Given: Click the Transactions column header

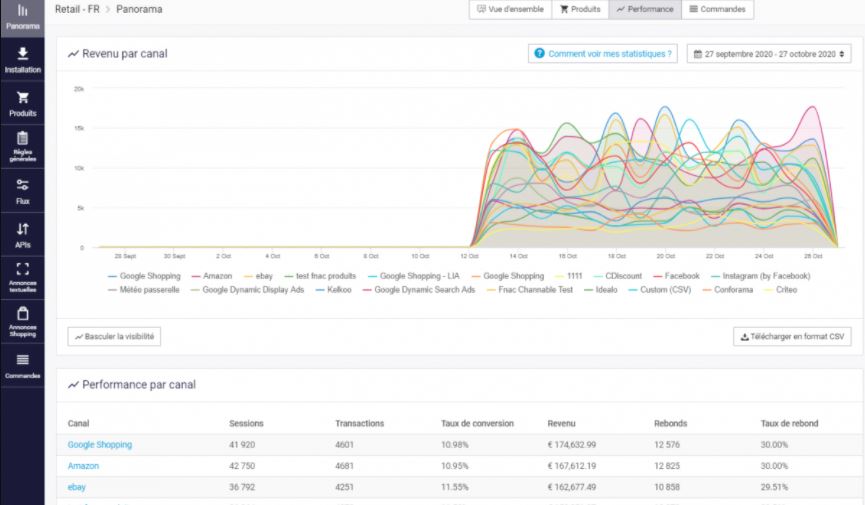Looking at the screenshot, I should pos(359,424).
